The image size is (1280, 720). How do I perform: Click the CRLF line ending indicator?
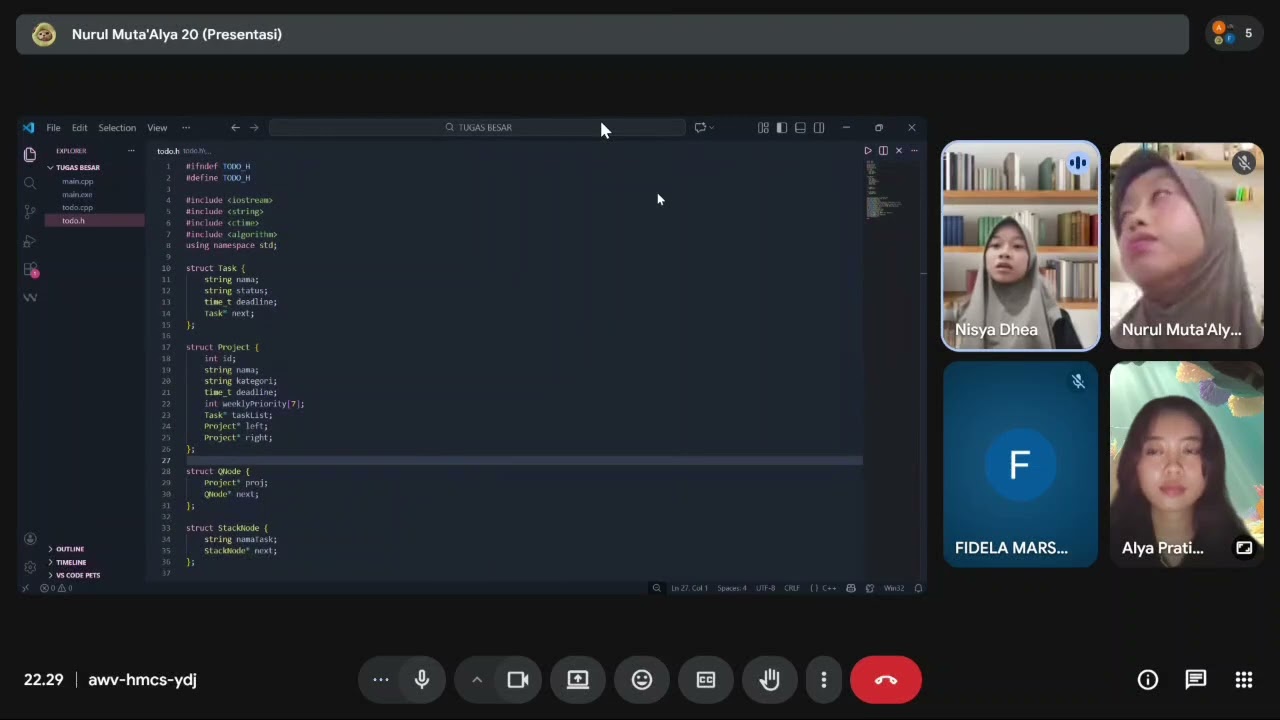point(792,588)
